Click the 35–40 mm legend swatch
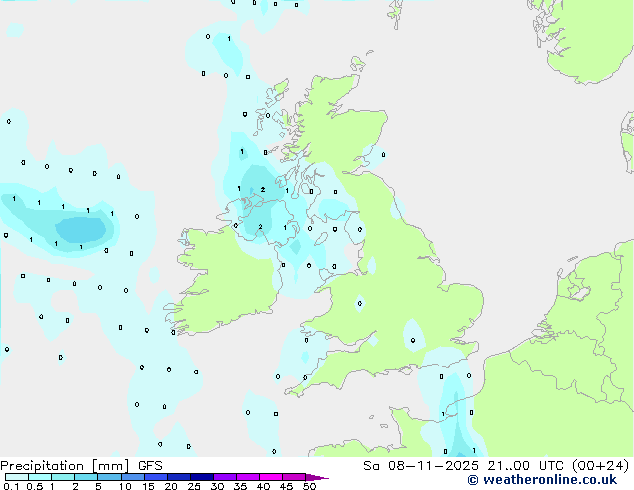This screenshot has height=490, width=634. [248, 477]
